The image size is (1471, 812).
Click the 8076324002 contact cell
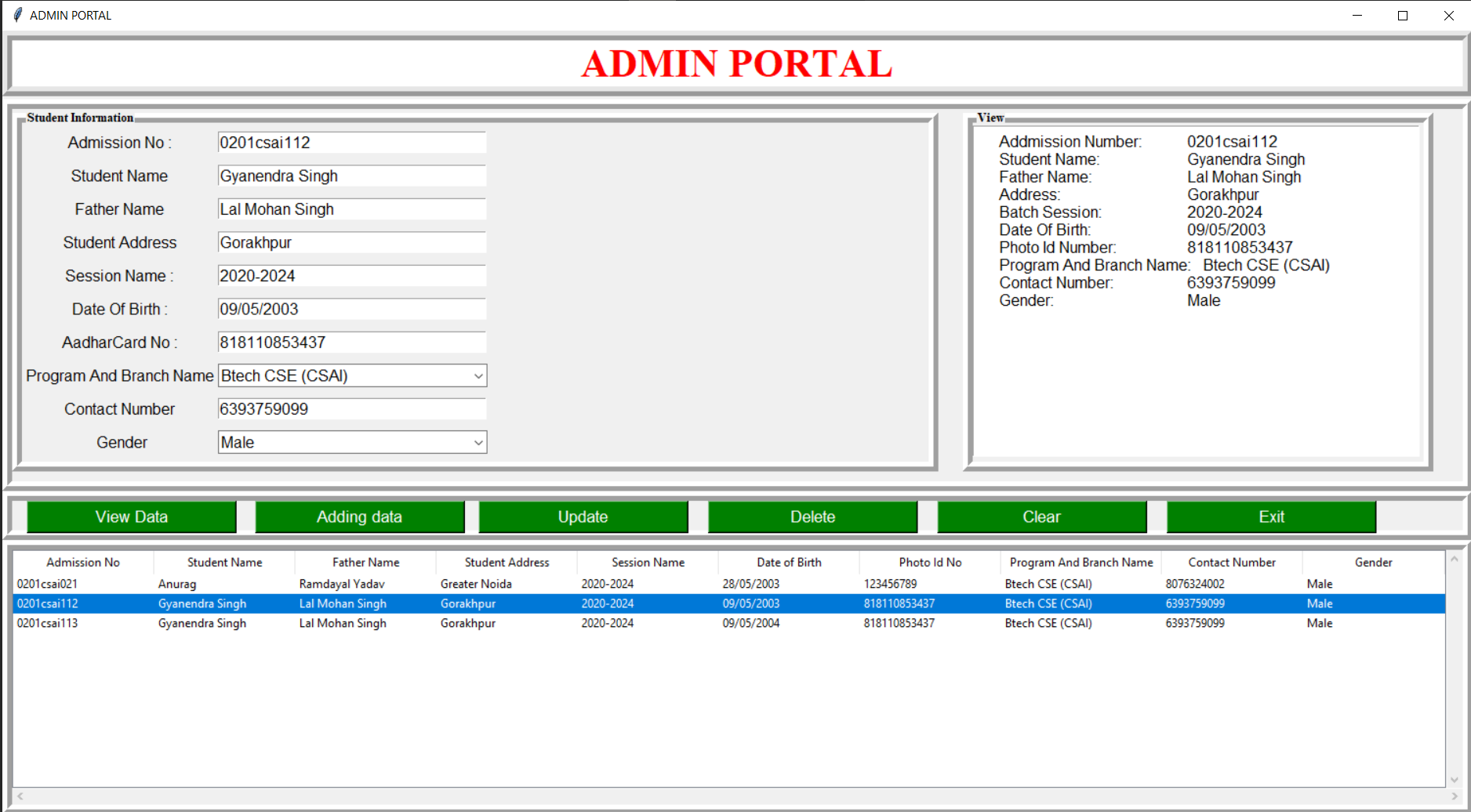pos(1195,584)
